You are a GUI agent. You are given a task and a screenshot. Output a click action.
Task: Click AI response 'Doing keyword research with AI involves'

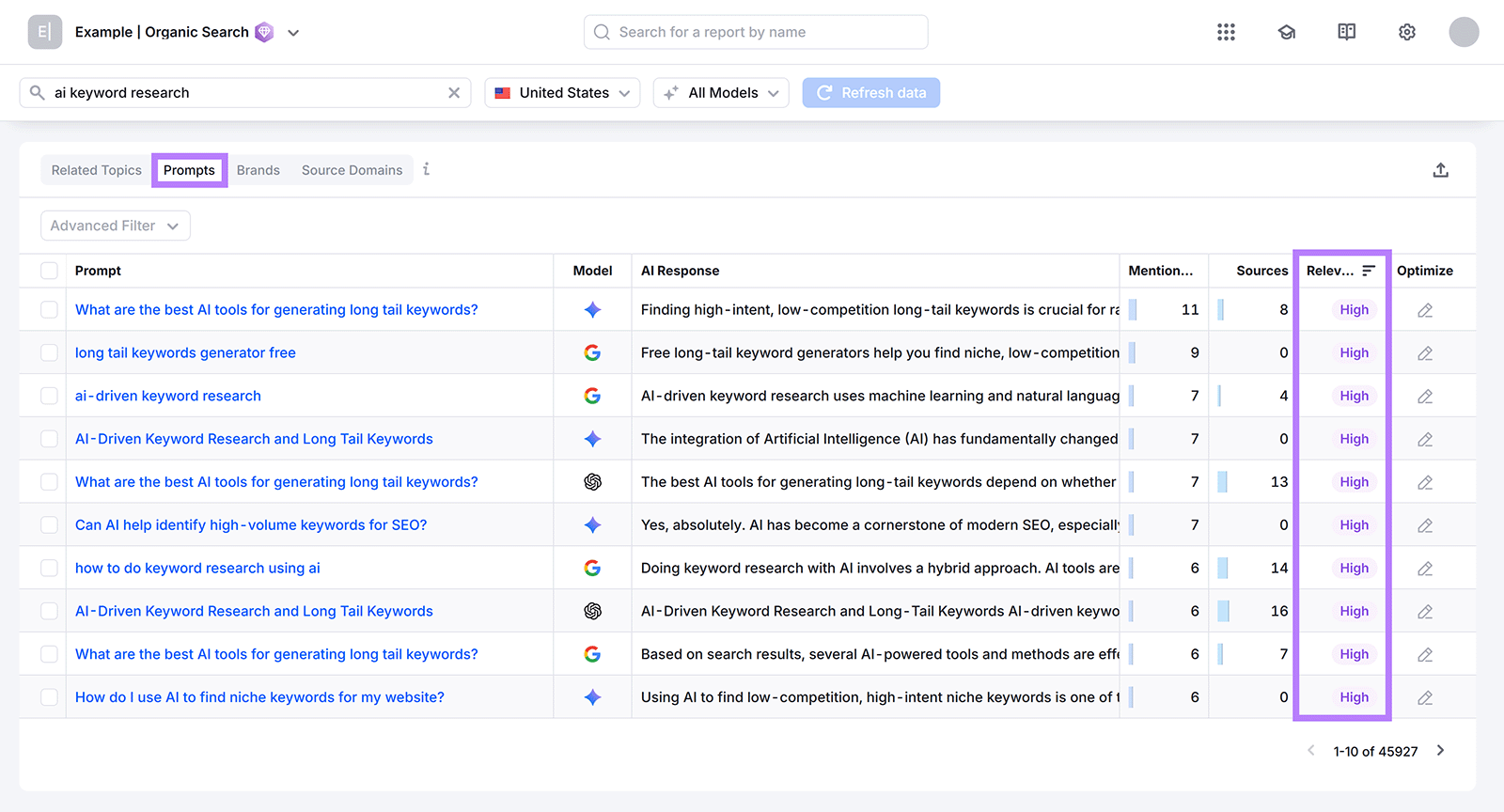click(x=880, y=568)
